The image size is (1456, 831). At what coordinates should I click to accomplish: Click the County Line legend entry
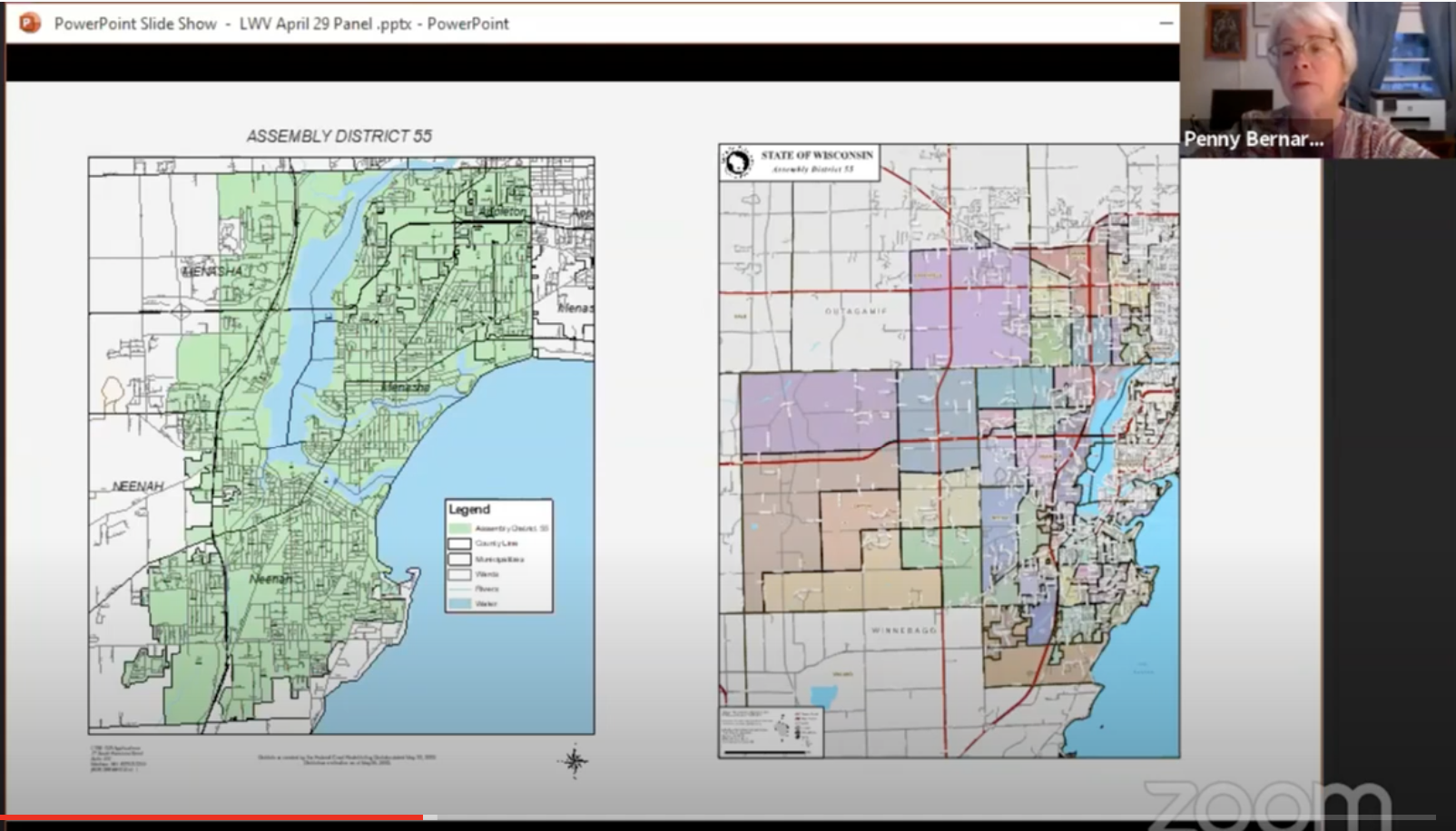[484, 543]
